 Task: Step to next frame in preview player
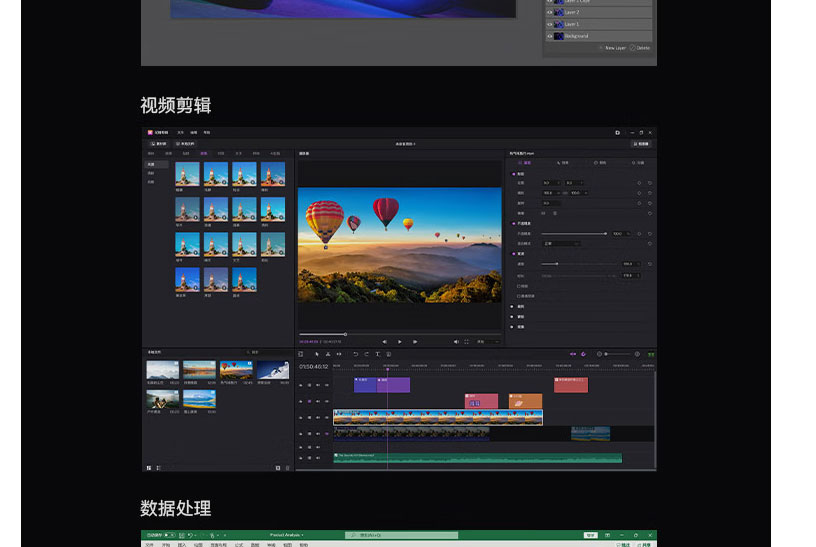[x=415, y=342]
